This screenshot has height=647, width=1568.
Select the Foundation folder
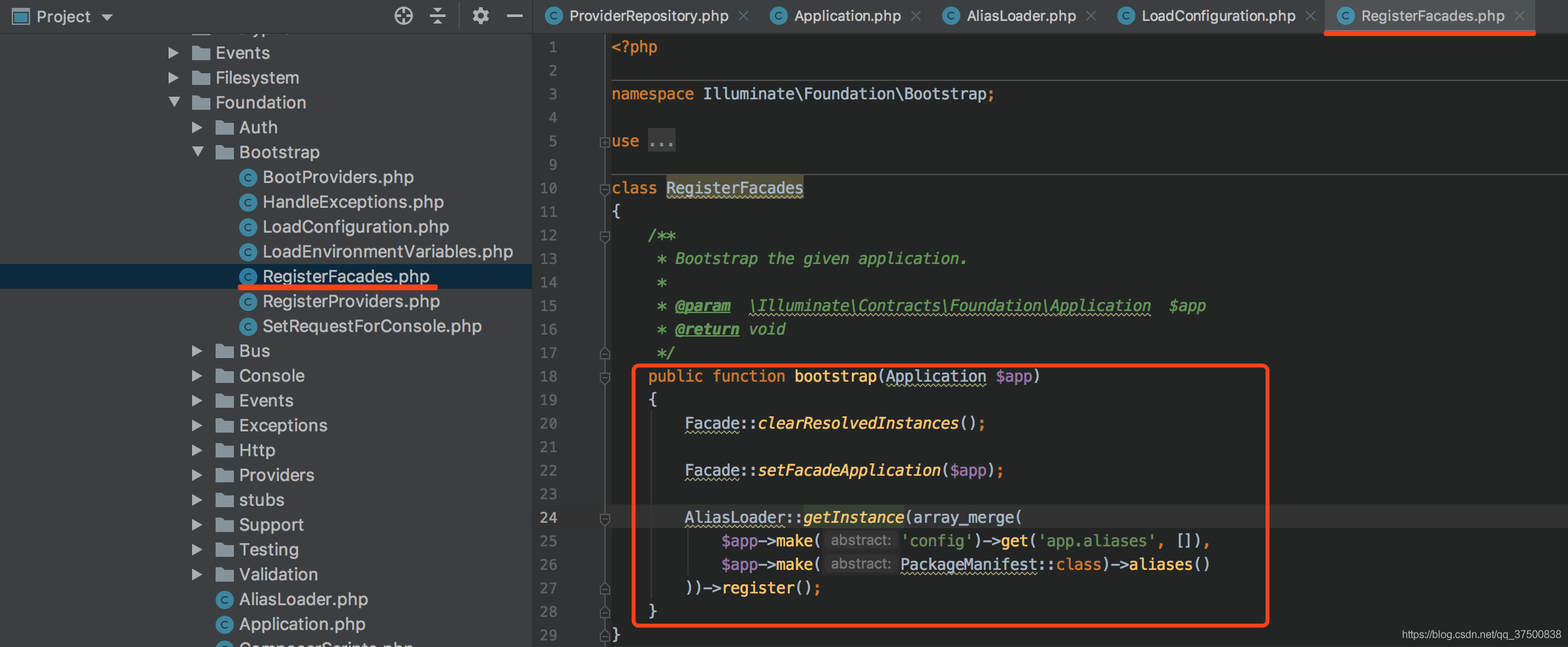(261, 103)
